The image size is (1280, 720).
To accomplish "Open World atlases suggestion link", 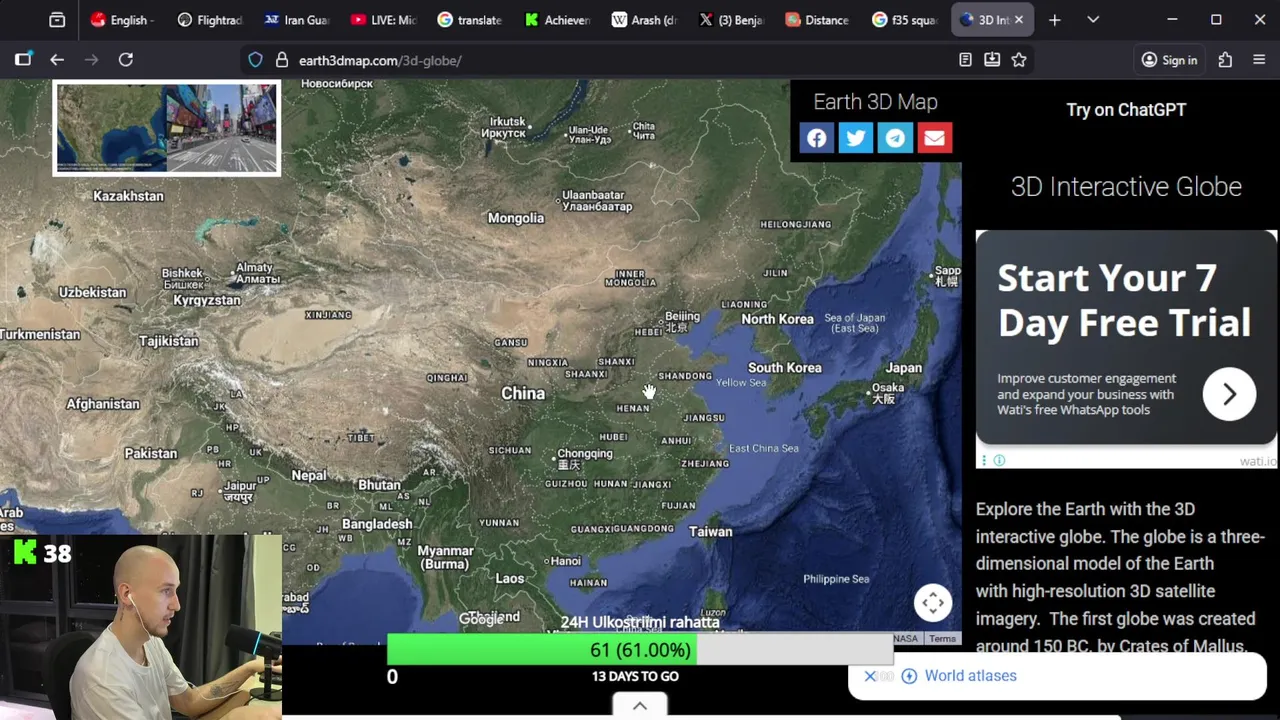I will [x=970, y=676].
